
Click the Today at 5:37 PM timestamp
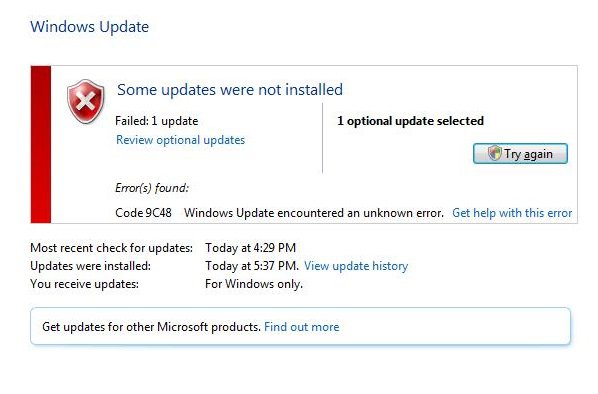pyautogui.click(x=252, y=266)
